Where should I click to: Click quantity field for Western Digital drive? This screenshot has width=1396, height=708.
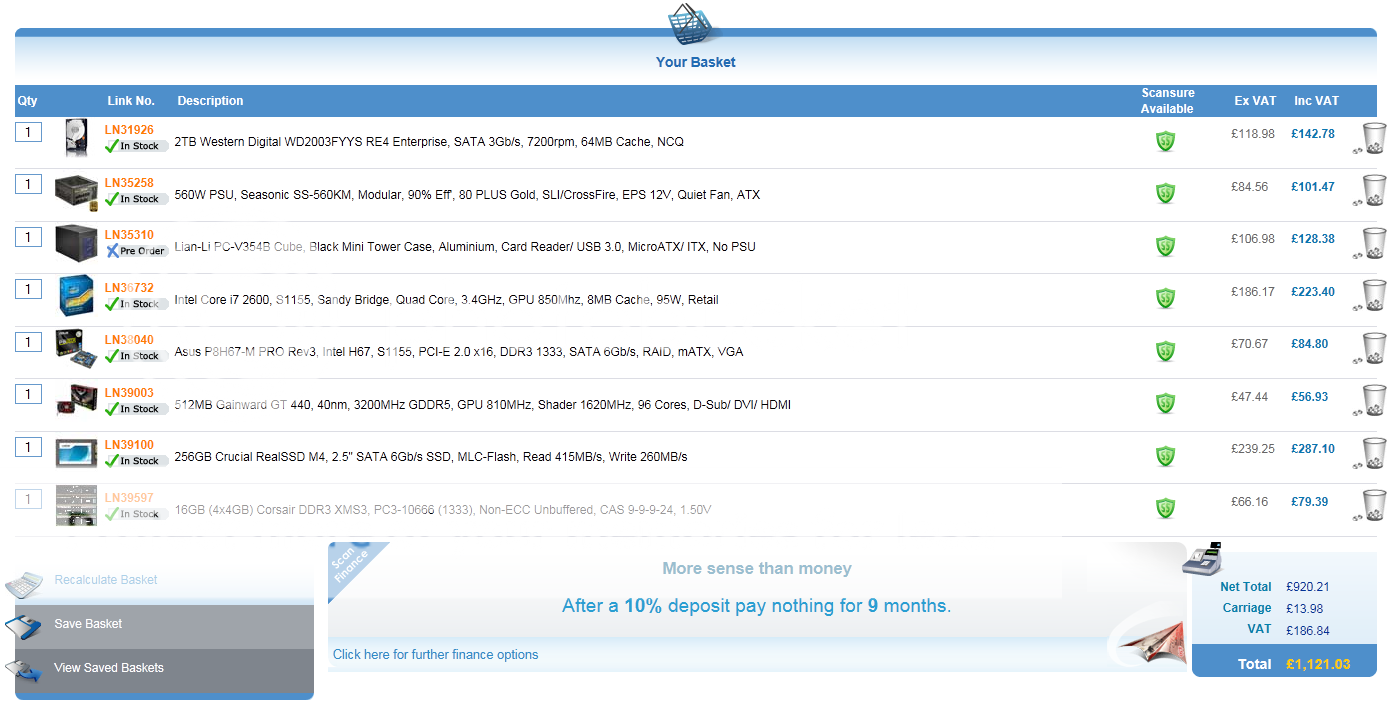coord(28,132)
